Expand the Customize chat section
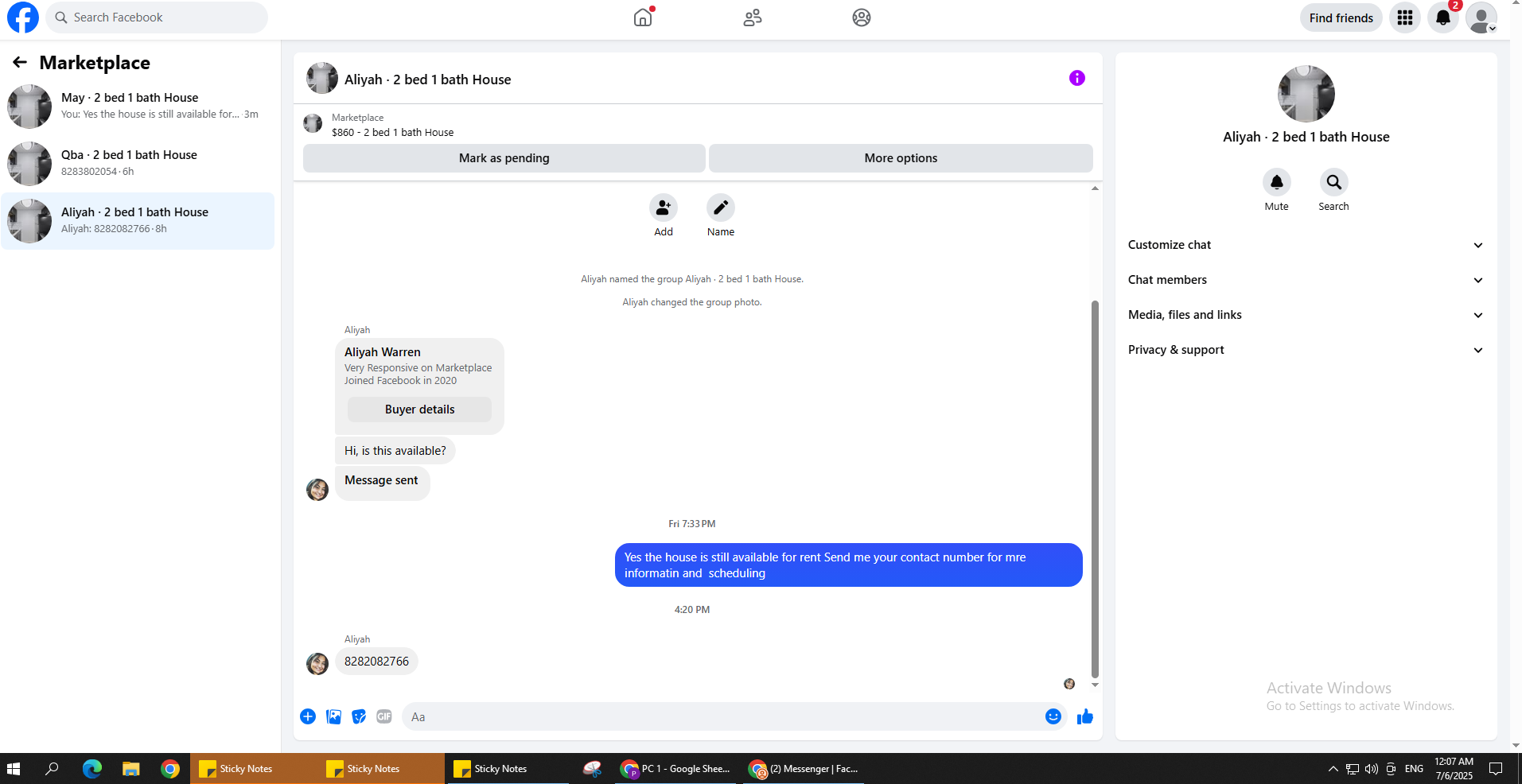 (x=1306, y=245)
